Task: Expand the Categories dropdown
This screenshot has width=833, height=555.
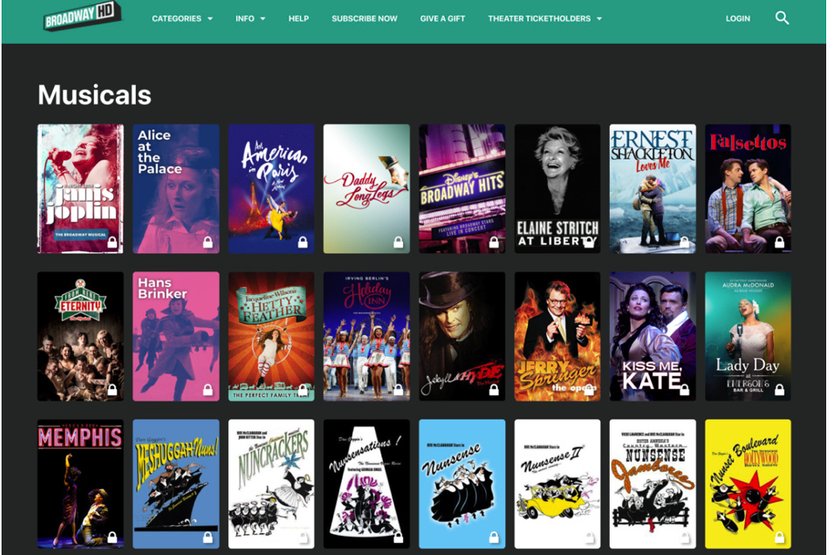Action: coord(182,19)
